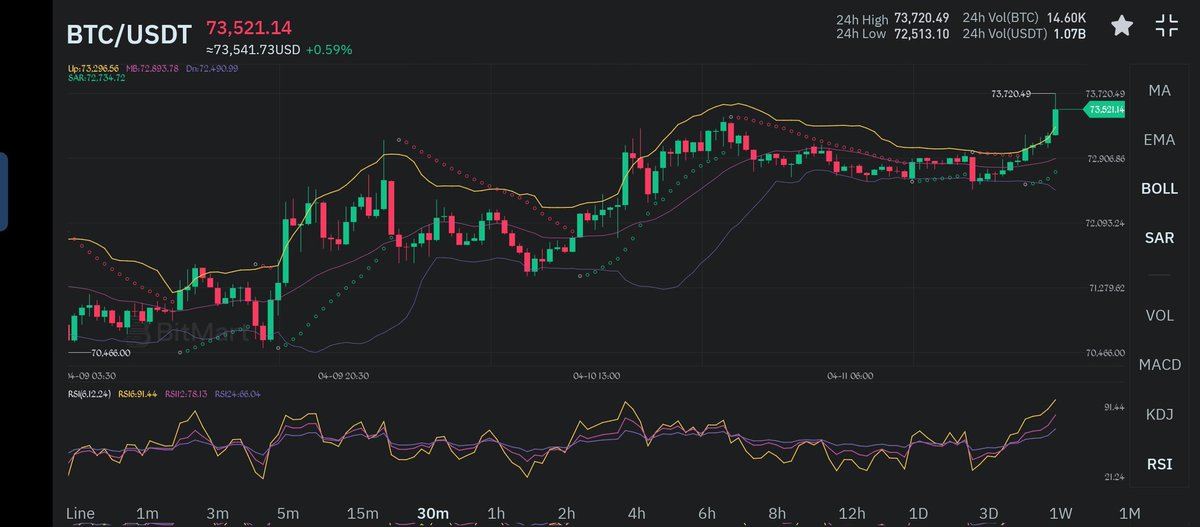1200x527 pixels.
Task: Exit fullscreen chart view
Action: [1167, 26]
